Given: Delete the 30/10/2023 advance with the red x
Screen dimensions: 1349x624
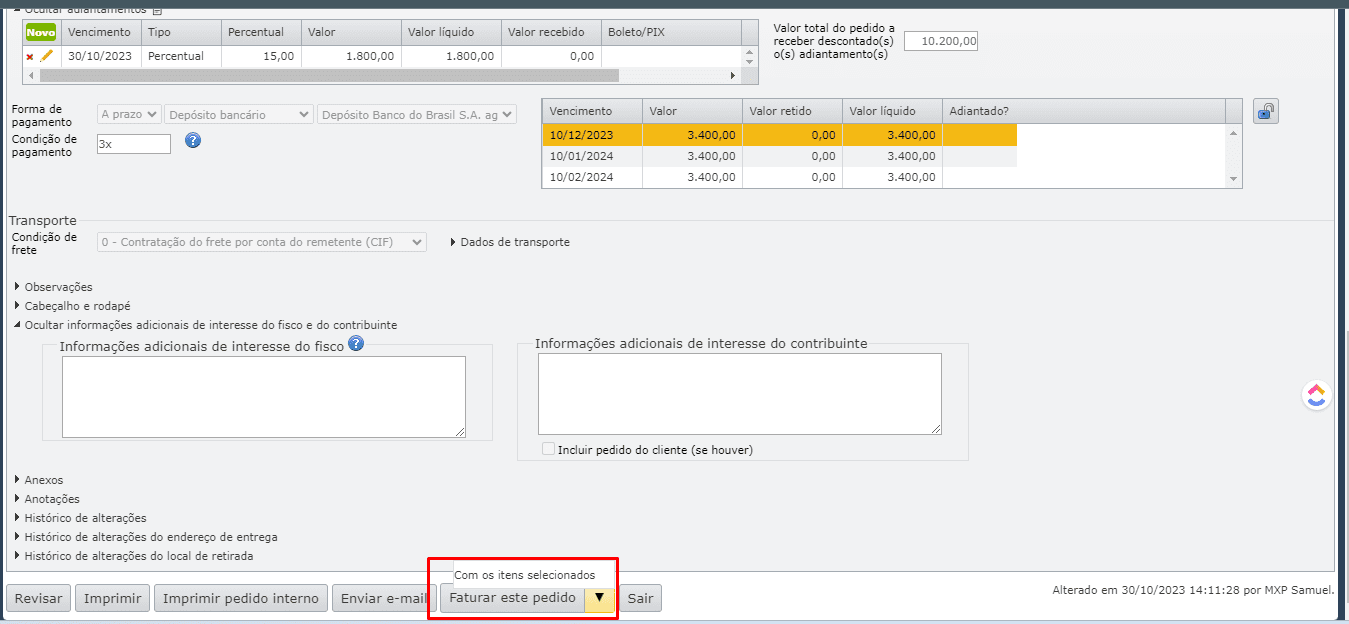Looking at the screenshot, I should tap(30, 57).
